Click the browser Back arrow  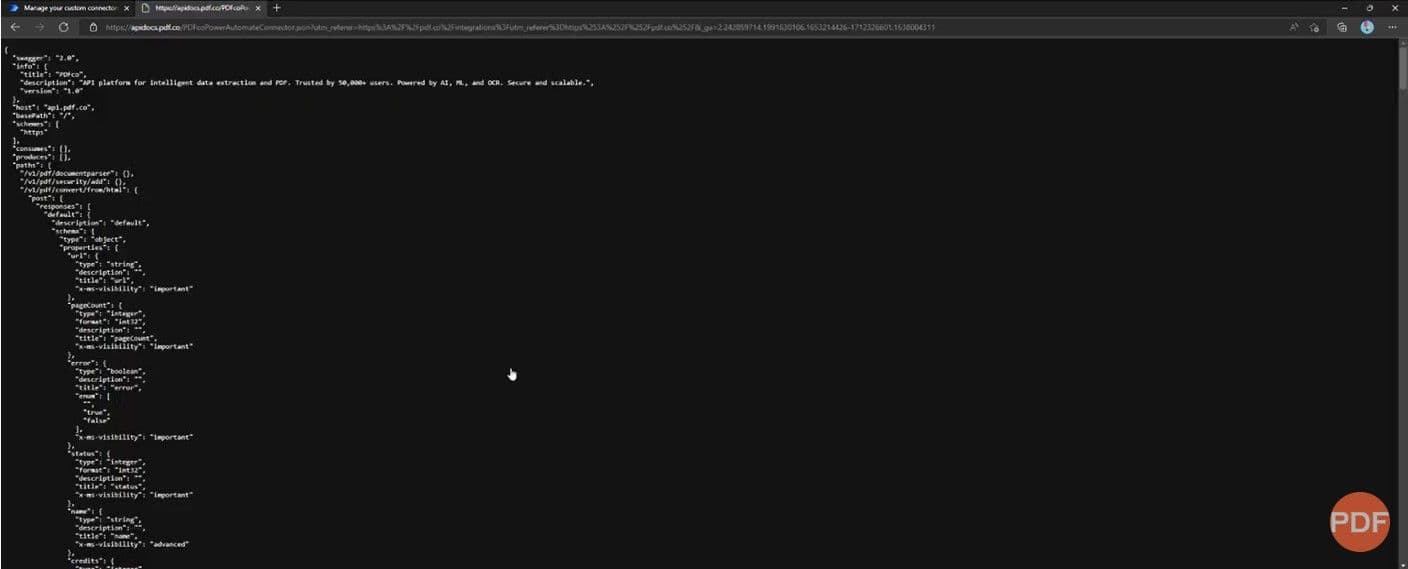tap(15, 27)
